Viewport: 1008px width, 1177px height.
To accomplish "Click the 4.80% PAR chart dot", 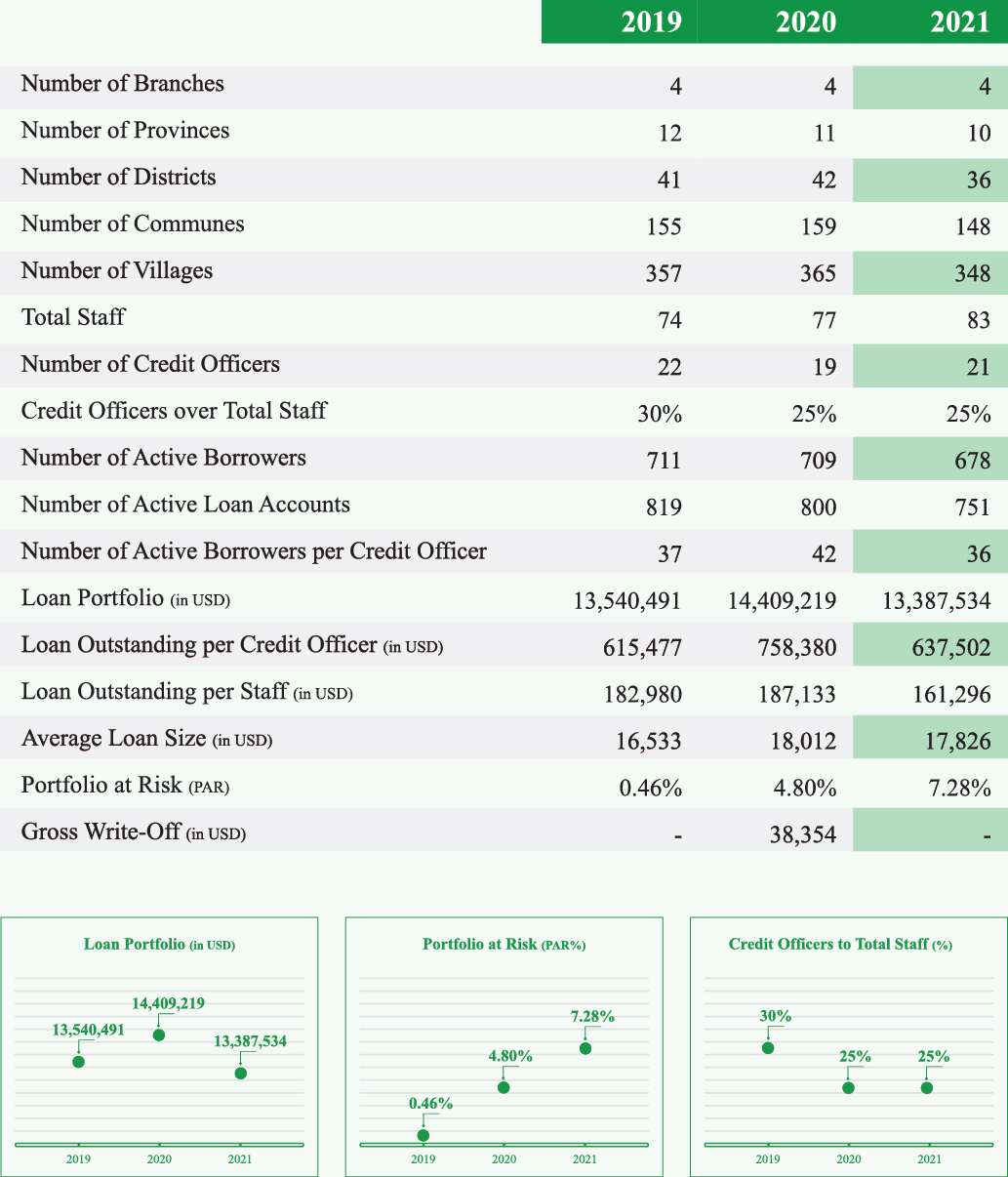I will click(x=504, y=1087).
